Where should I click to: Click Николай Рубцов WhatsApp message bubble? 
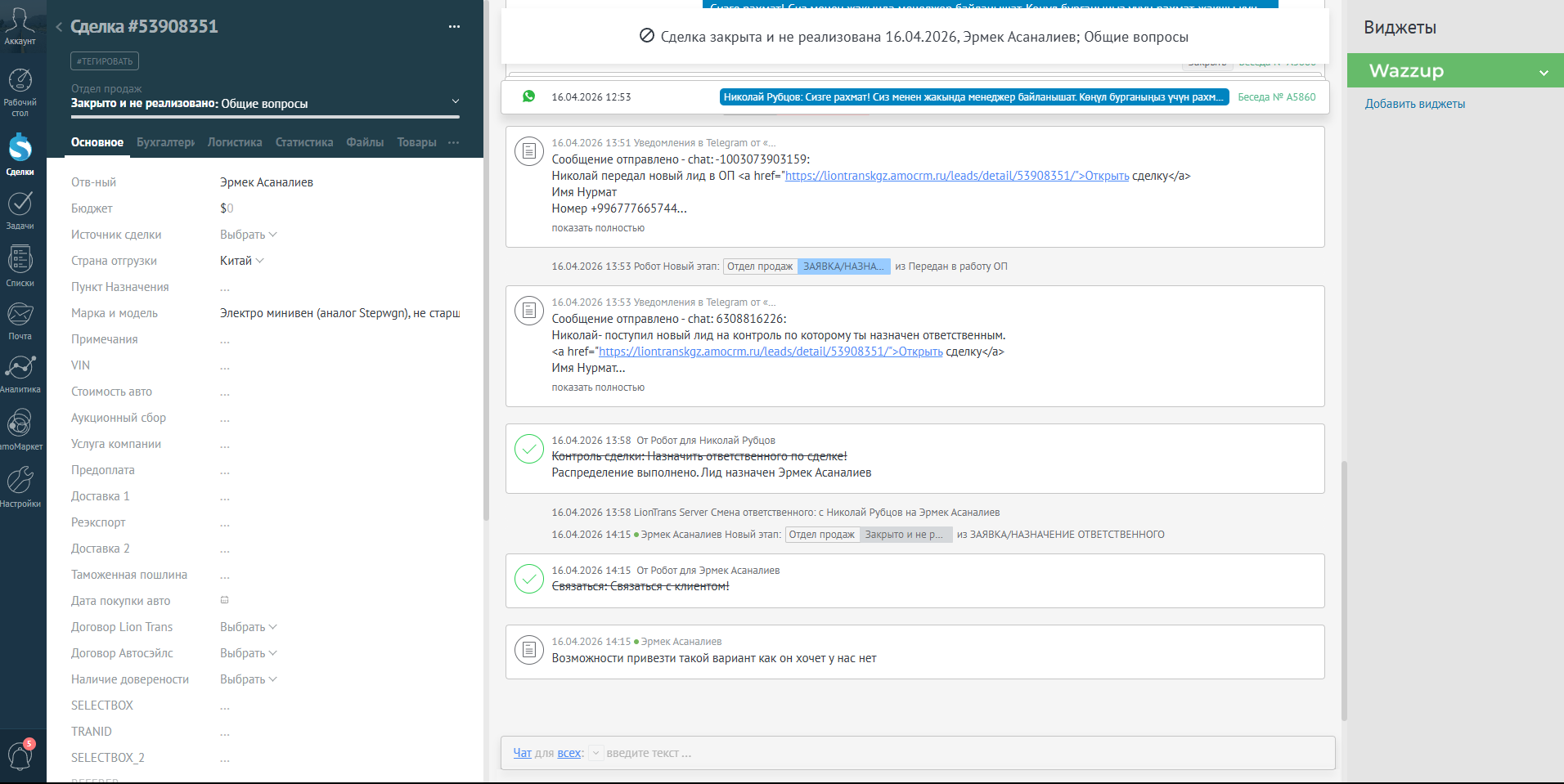click(973, 97)
